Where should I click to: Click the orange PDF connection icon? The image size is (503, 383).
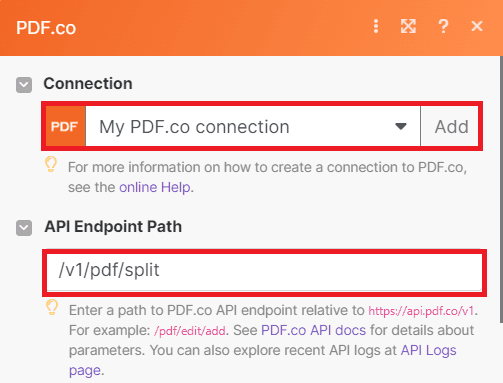click(x=65, y=126)
